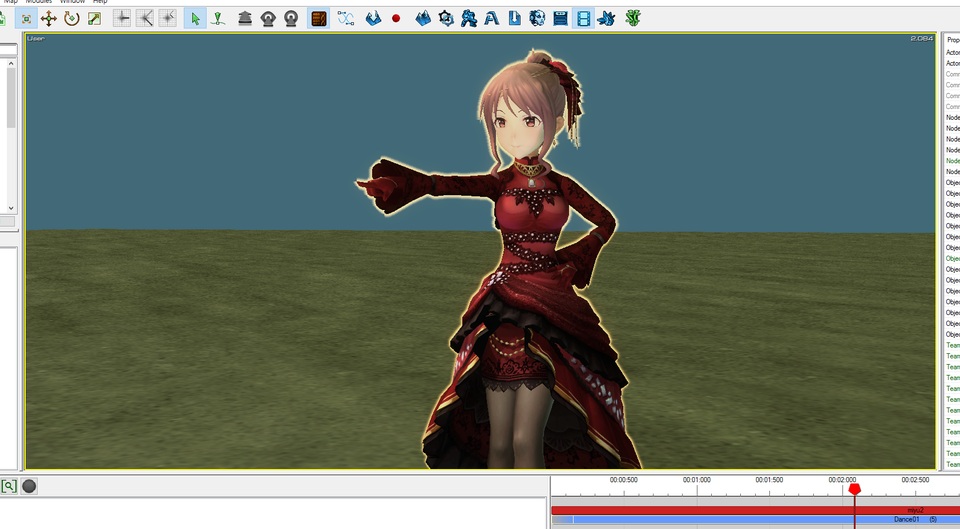This screenshot has width=960, height=529.
Task: Click the 00:01:500 mark on timeline ruler
Action: (x=769, y=480)
